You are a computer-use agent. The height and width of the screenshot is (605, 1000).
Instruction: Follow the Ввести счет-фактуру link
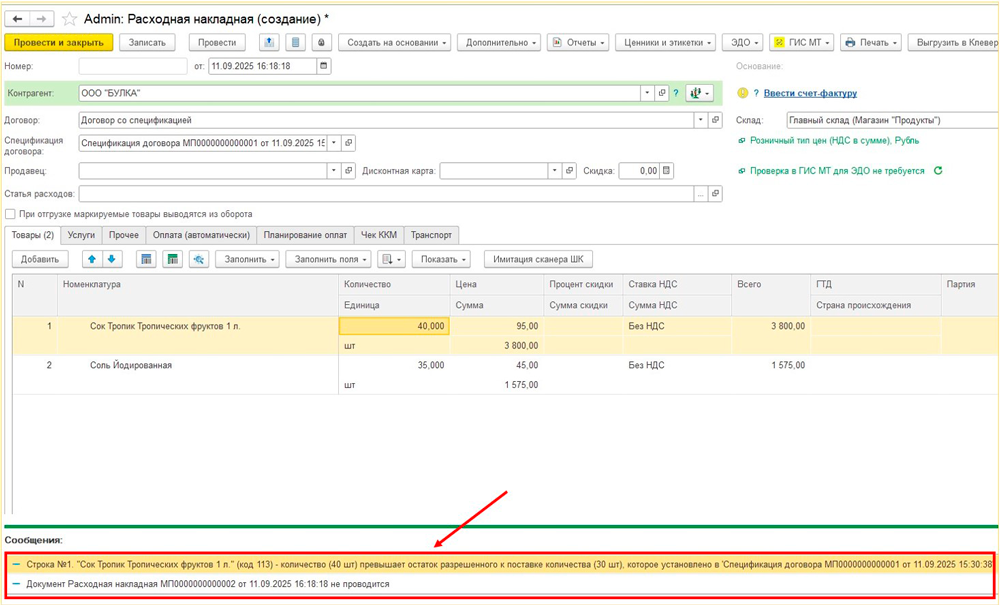(810, 93)
